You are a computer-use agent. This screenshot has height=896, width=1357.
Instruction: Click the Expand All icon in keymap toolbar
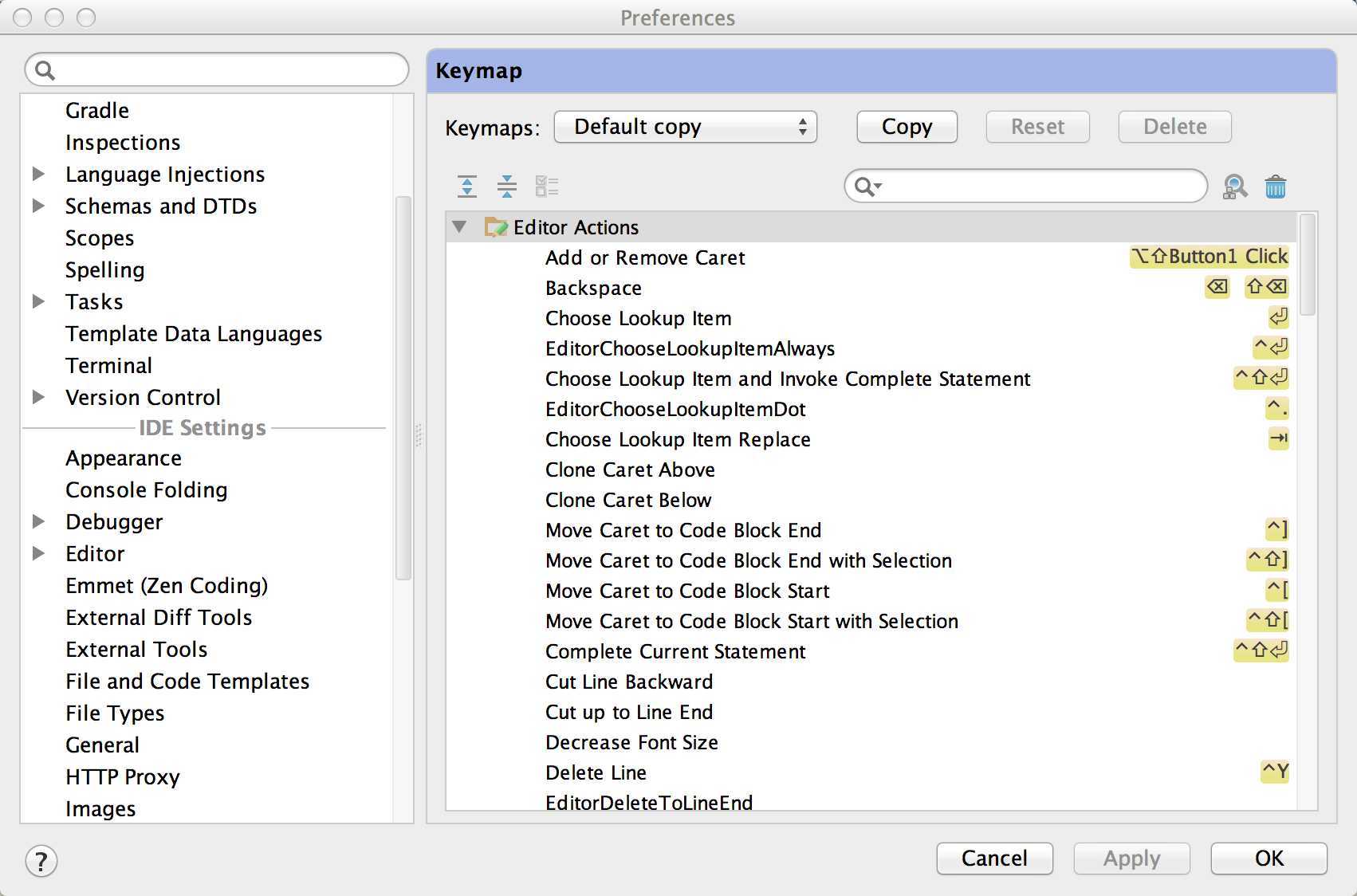point(467,187)
